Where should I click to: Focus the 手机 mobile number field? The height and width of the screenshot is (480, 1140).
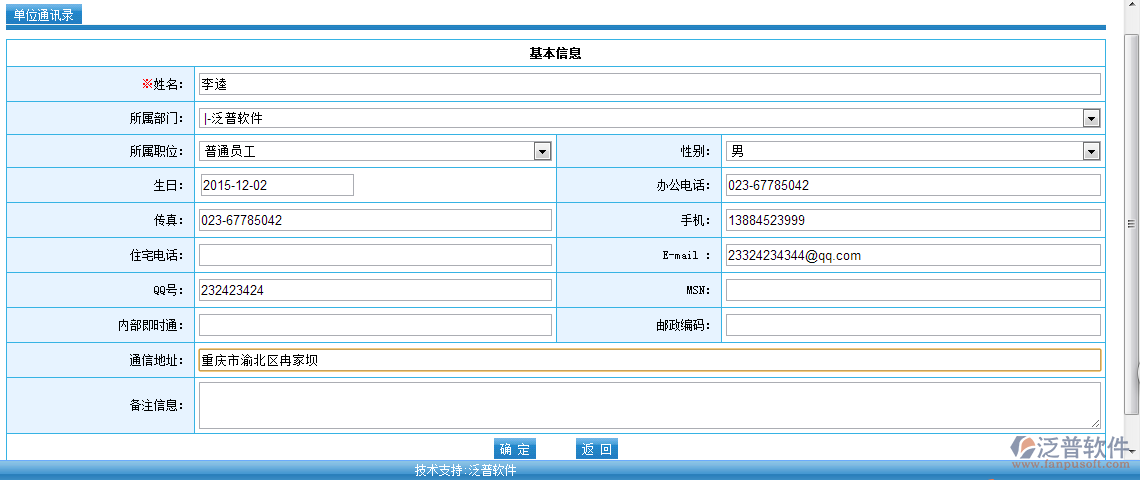click(912, 220)
